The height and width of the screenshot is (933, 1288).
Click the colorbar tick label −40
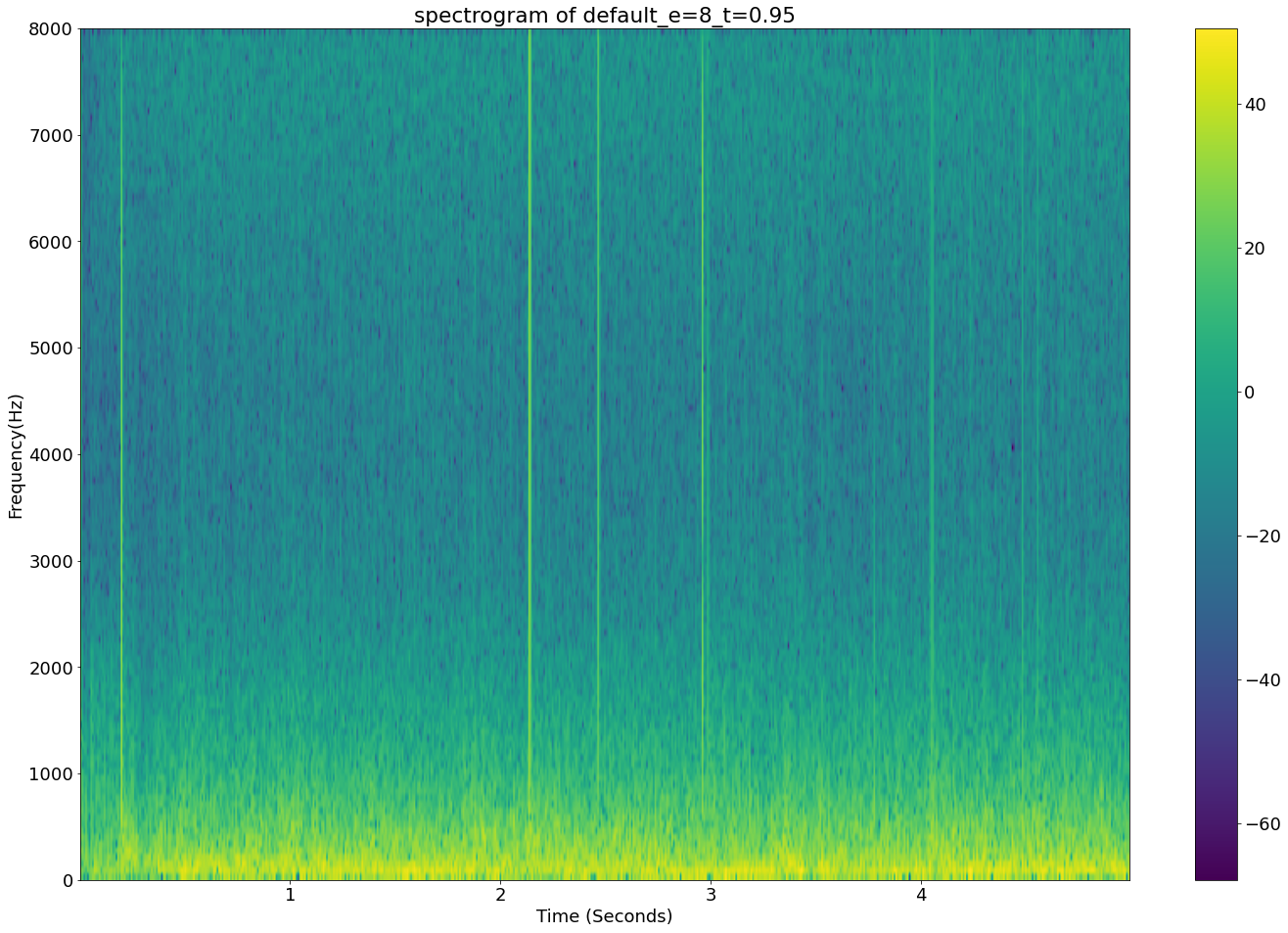coord(1262,679)
